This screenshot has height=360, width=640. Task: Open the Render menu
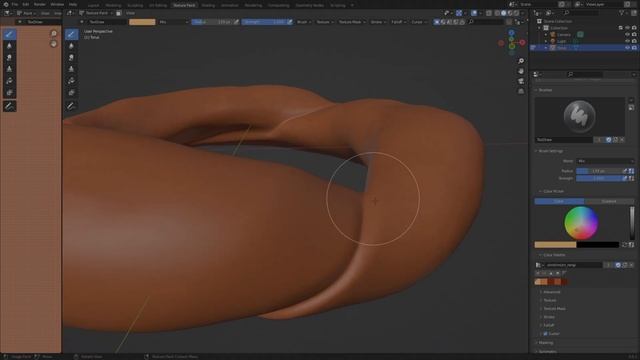click(40, 4)
